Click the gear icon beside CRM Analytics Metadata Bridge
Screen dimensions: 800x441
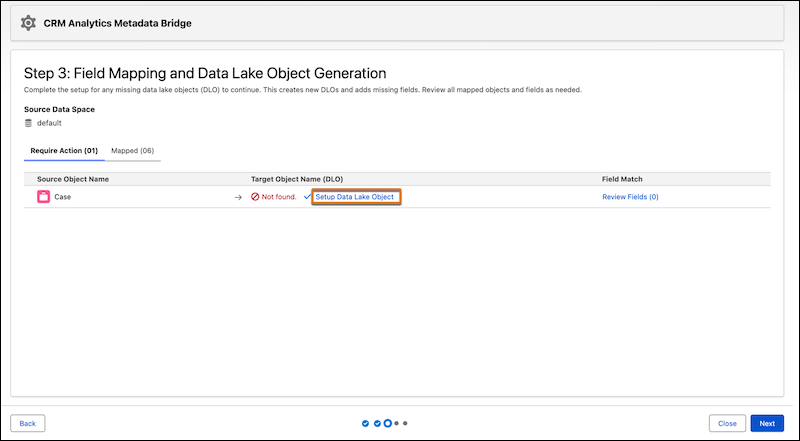[x=28, y=23]
